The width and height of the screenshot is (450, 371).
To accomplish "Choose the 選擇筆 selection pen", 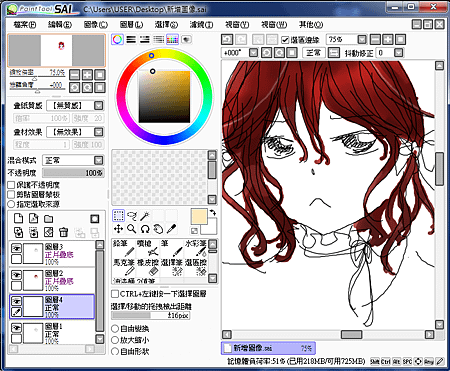I will [x=172, y=267].
